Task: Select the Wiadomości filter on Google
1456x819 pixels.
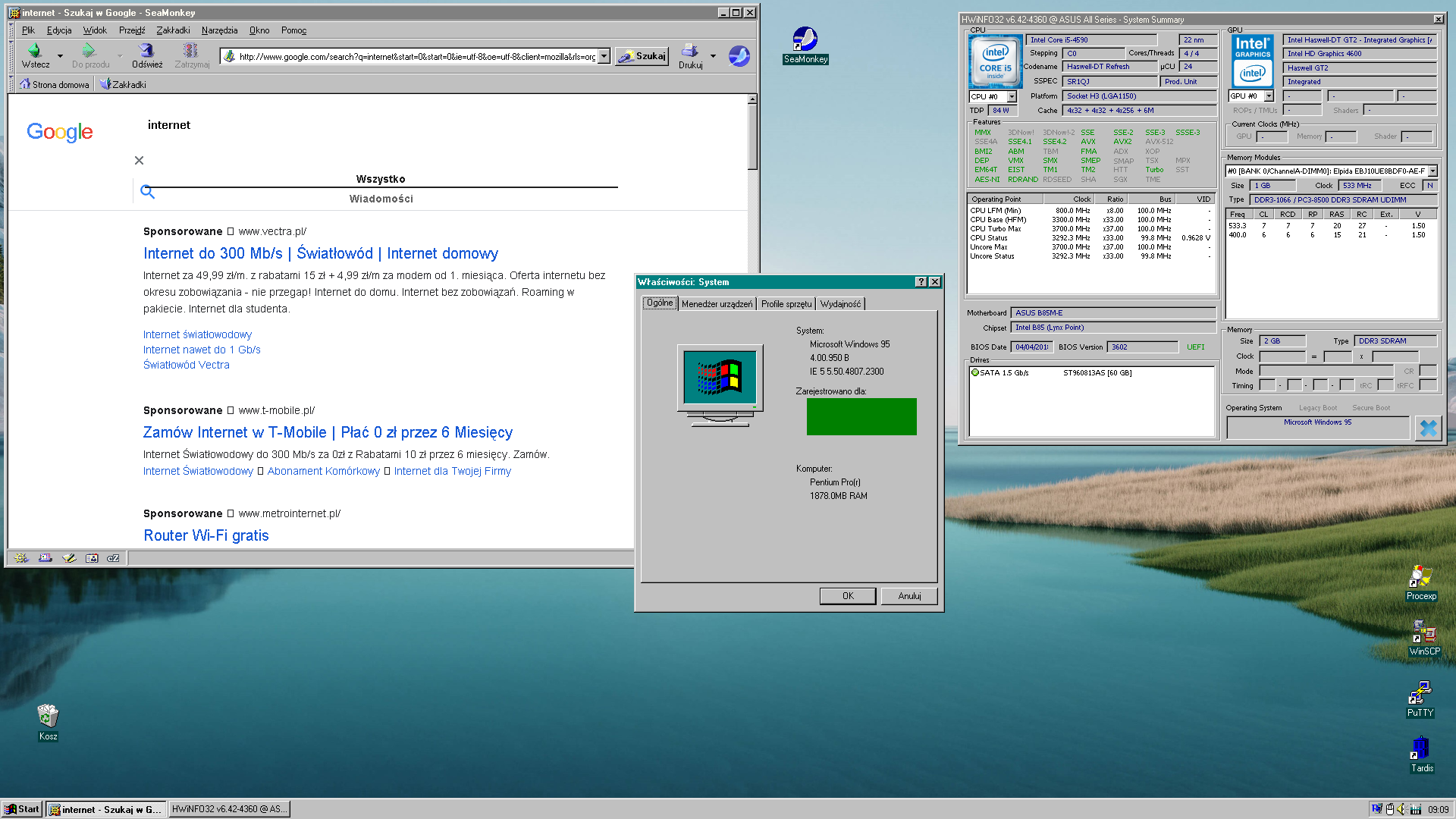Action: point(381,199)
